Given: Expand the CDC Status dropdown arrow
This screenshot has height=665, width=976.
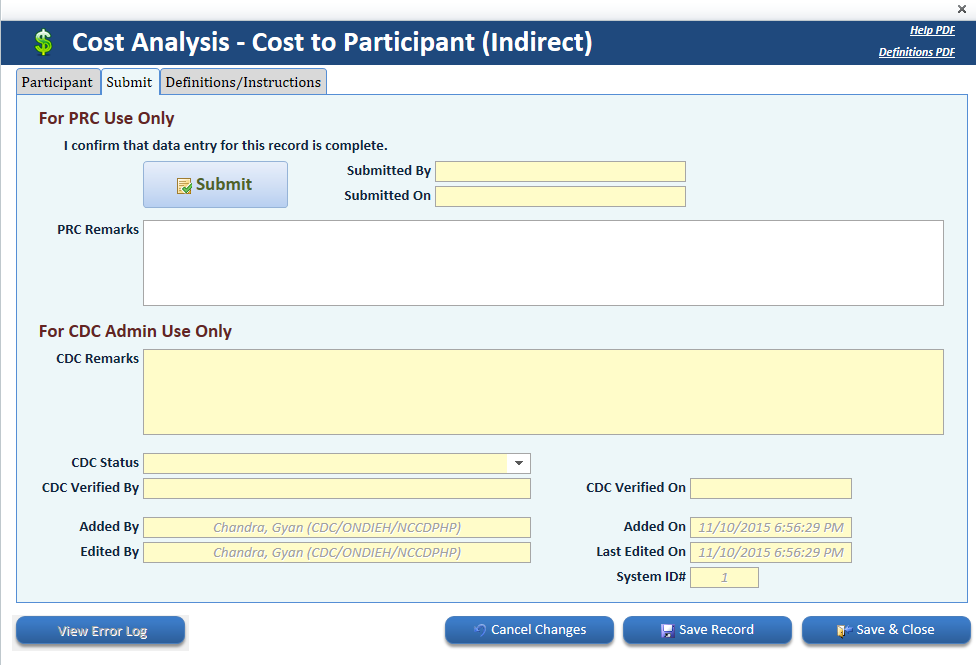Looking at the screenshot, I should coord(518,463).
